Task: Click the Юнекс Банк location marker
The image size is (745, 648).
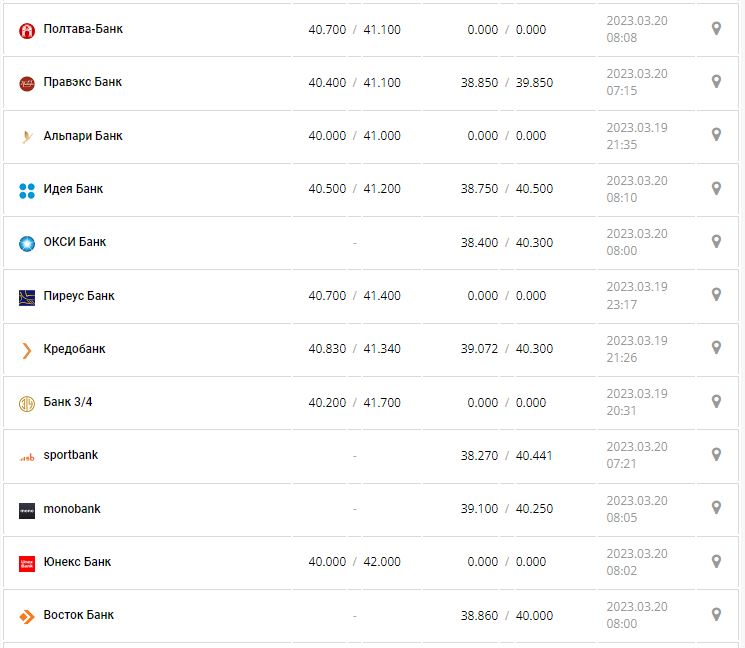Action: click(716, 561)
